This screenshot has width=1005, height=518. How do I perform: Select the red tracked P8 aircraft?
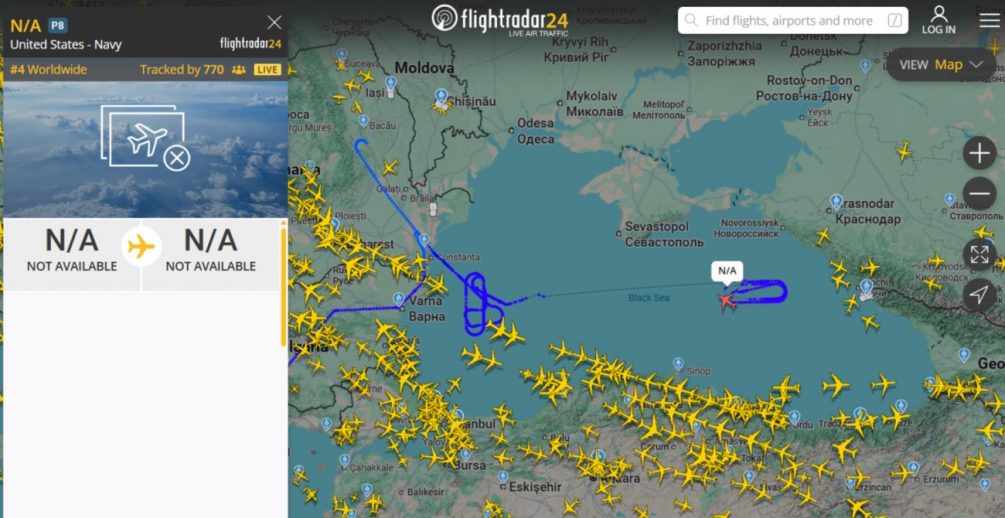point(726,299)
